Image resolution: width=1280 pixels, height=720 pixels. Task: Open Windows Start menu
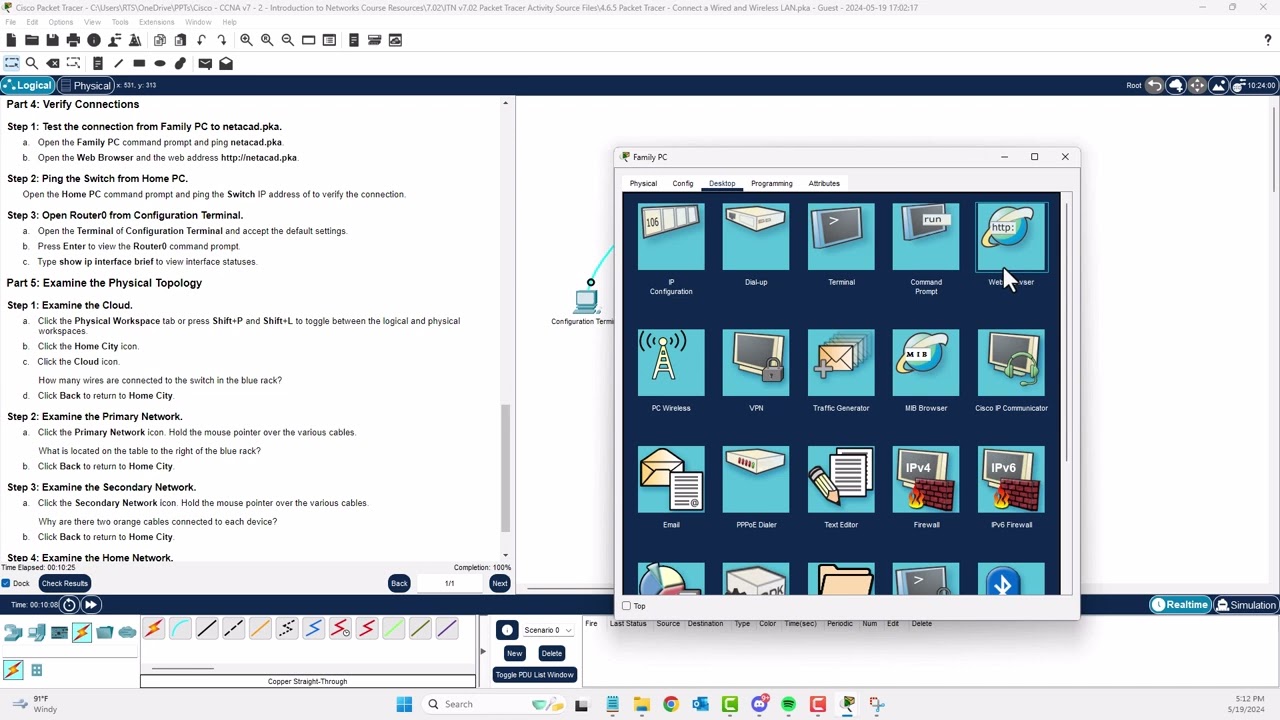404,704
